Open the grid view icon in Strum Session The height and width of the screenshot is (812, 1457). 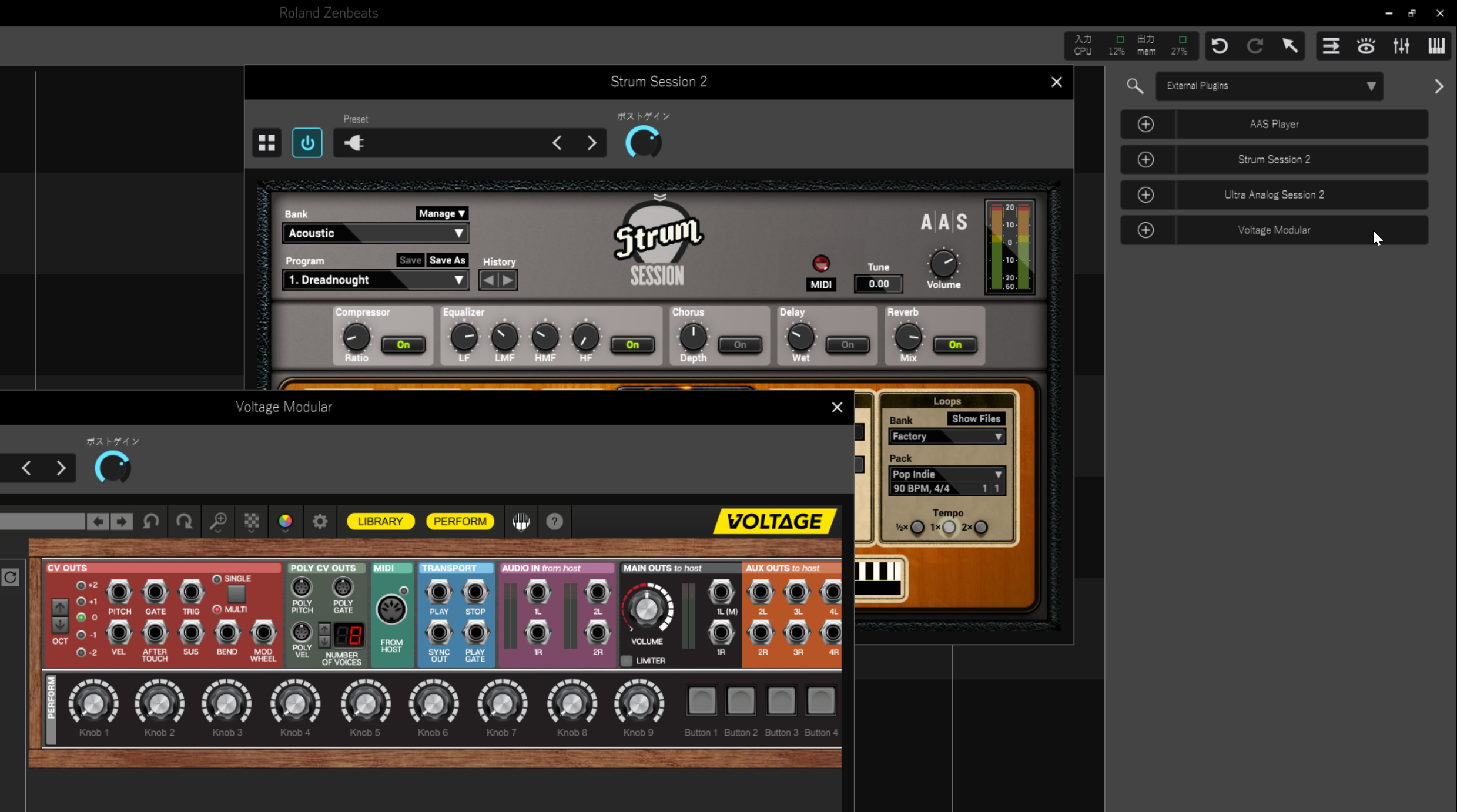pyautogui.click(x=267, y=143)
